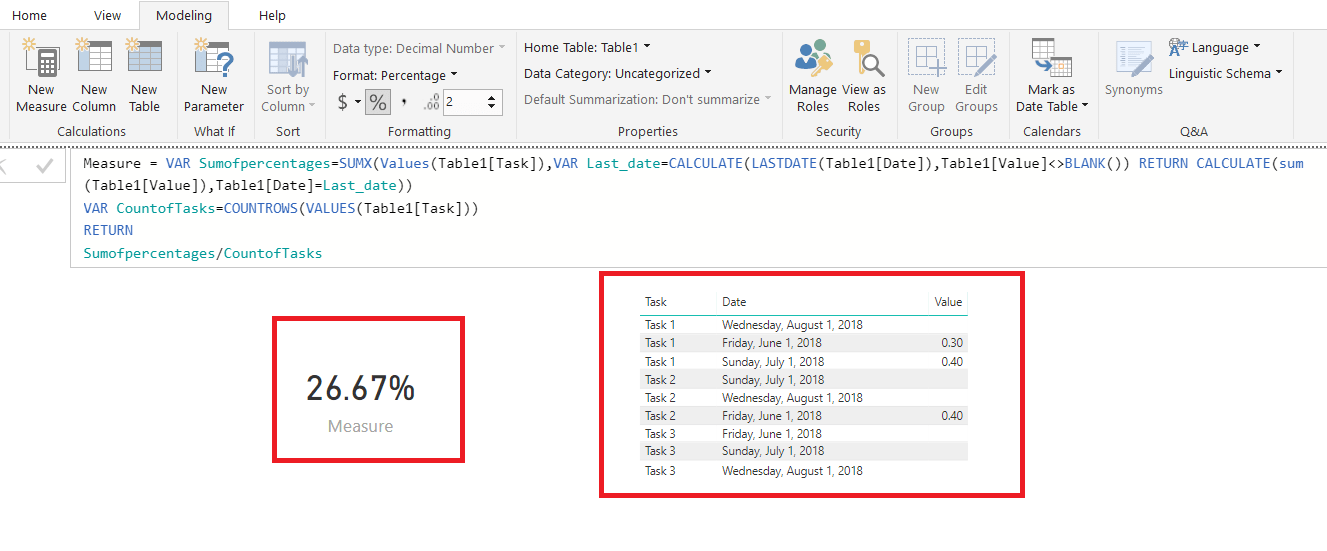
Task: Toggle thousands separator comma button
Action: [x=404, y=102]
